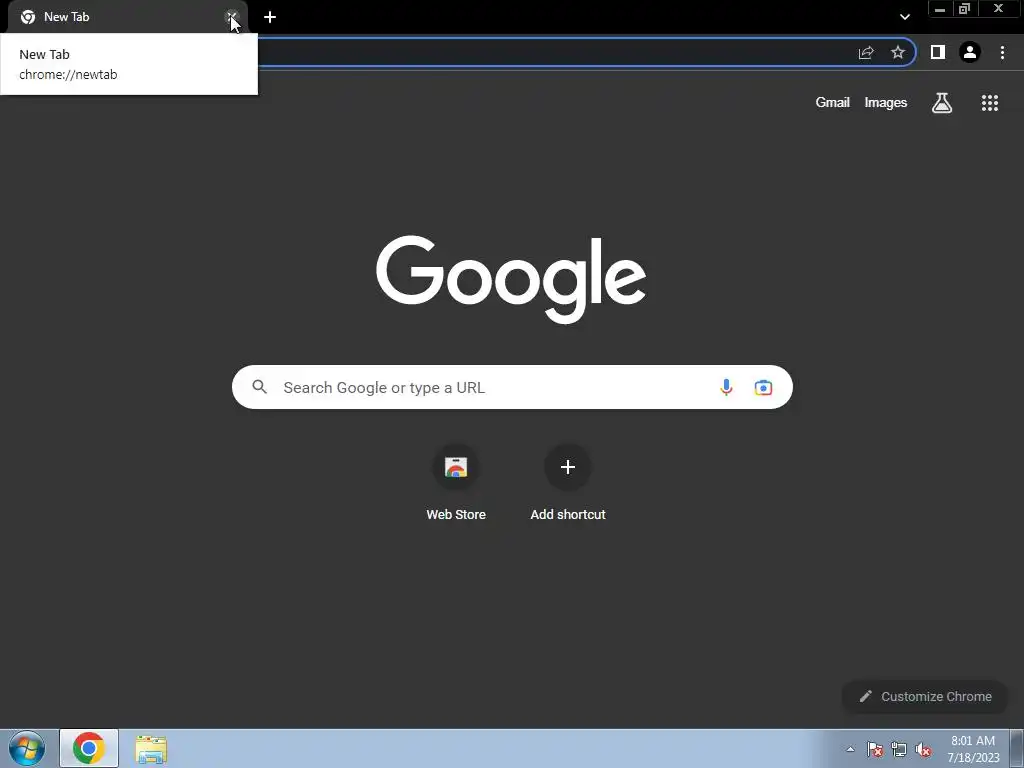1024x768 pixels.
Task: Open the Web Store shortcut
Action: (456, 483)
